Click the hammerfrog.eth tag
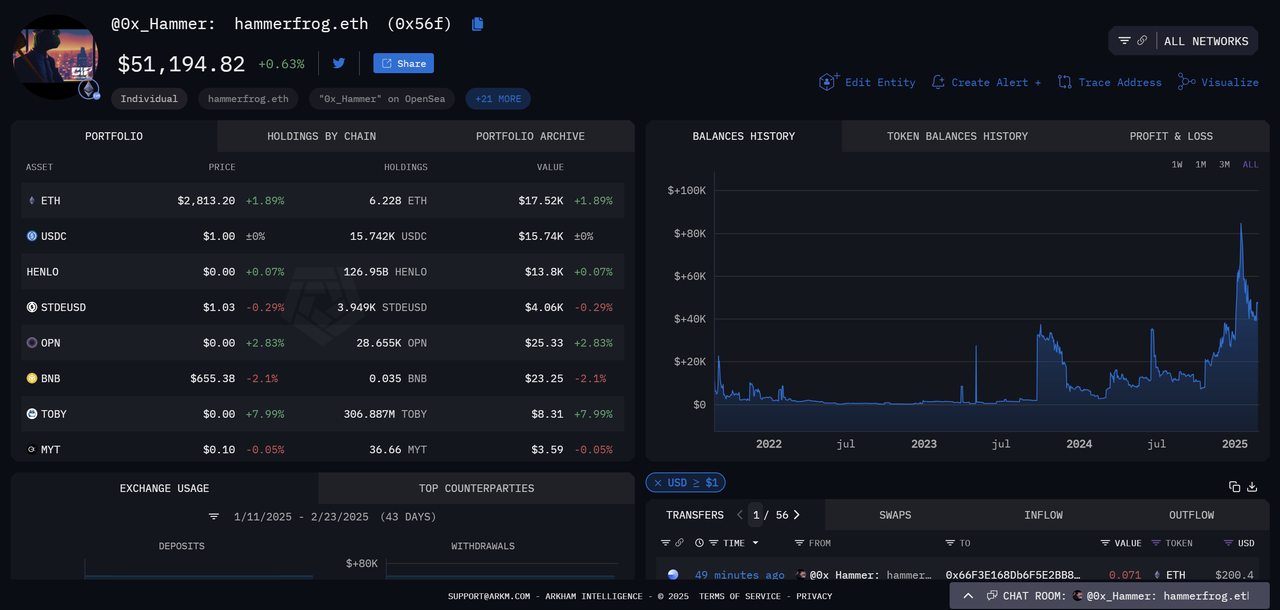 248,99
